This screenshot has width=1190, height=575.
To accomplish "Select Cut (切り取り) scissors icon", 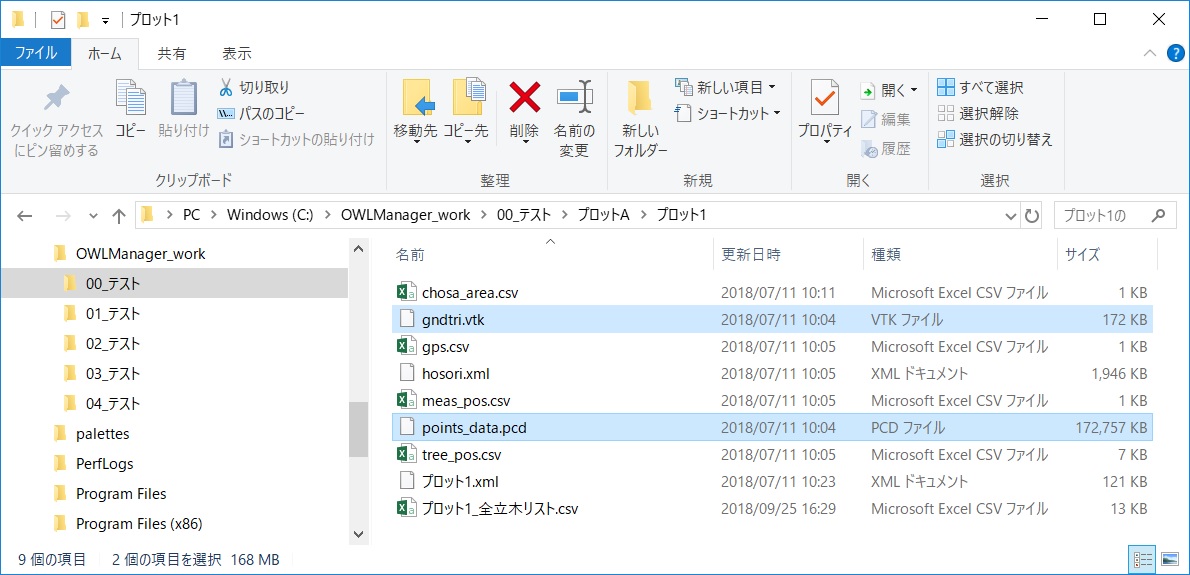I will click(225, 87).
